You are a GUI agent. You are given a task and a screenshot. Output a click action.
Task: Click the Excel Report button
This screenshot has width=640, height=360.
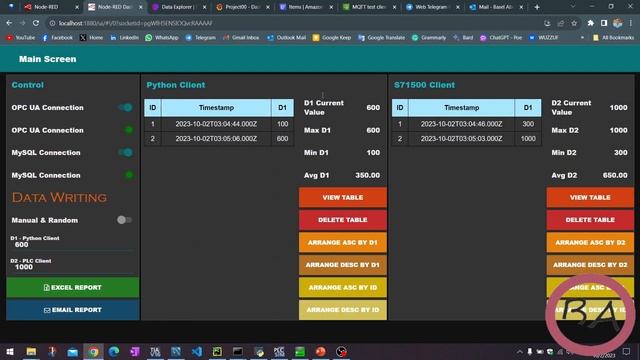(73, 287)
